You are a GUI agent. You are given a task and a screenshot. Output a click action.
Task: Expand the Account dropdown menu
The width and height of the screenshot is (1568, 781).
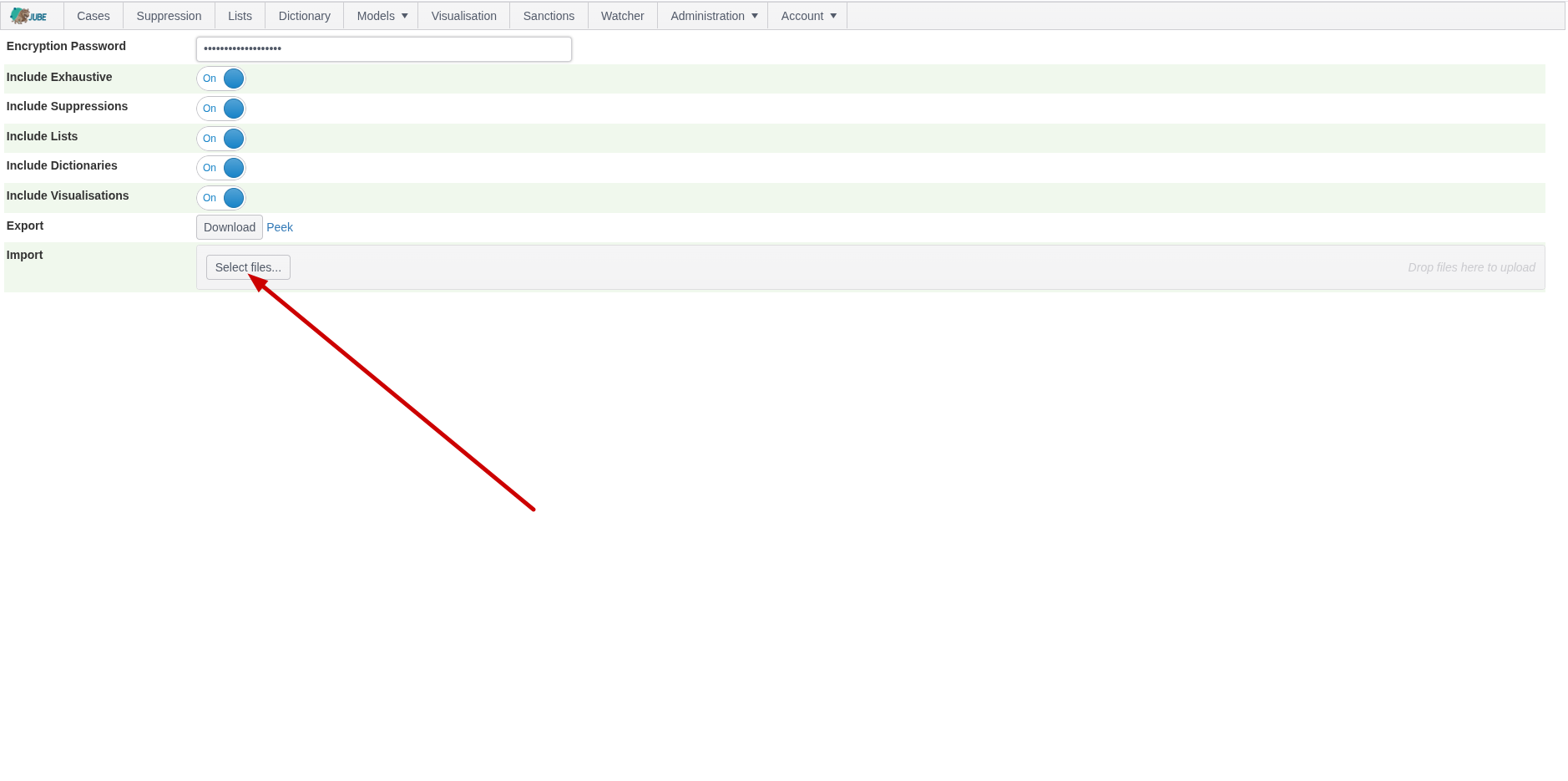tap(807, 16)
